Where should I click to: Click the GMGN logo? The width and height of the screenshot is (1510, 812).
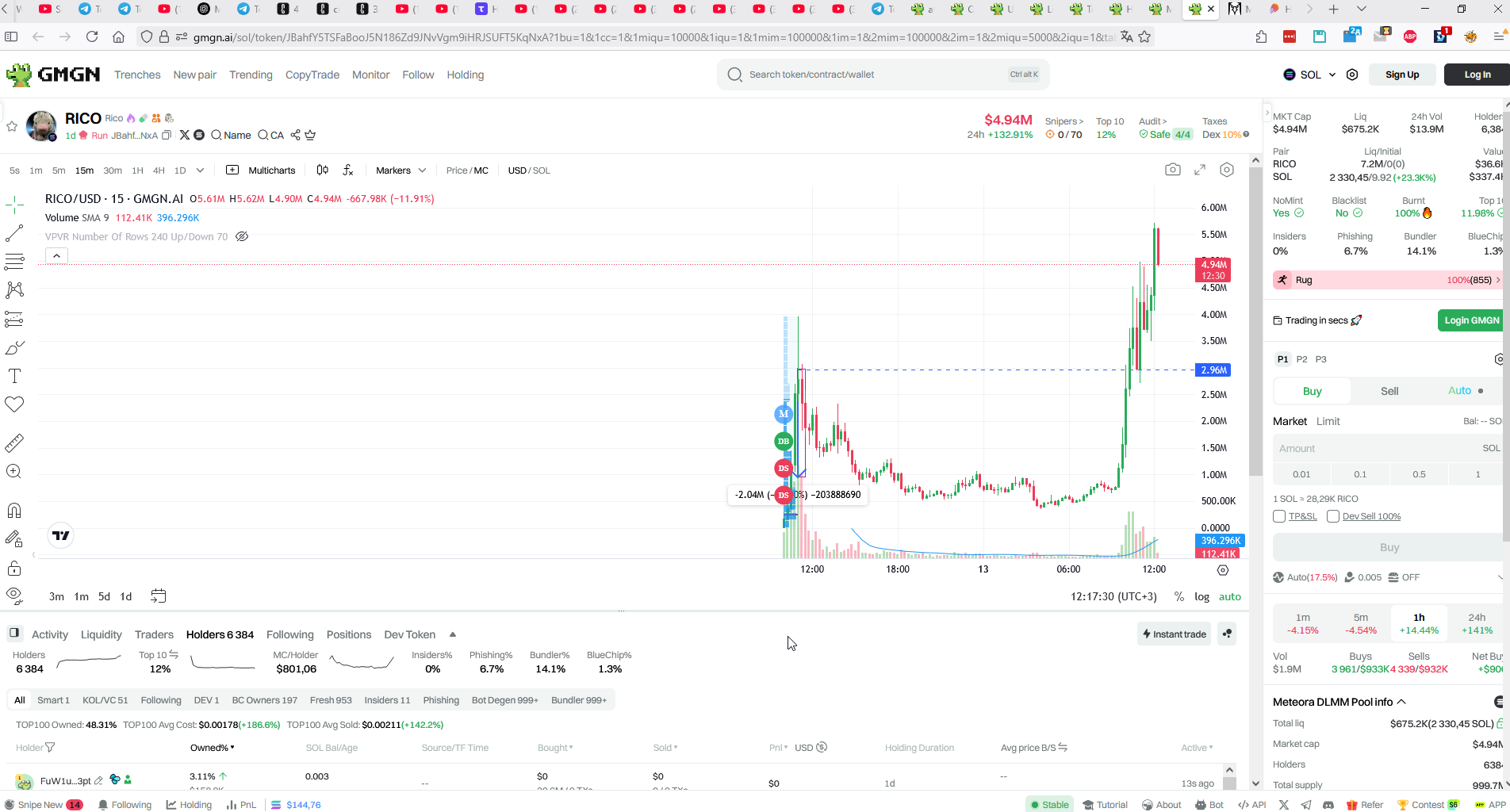(x=53, y=75)
